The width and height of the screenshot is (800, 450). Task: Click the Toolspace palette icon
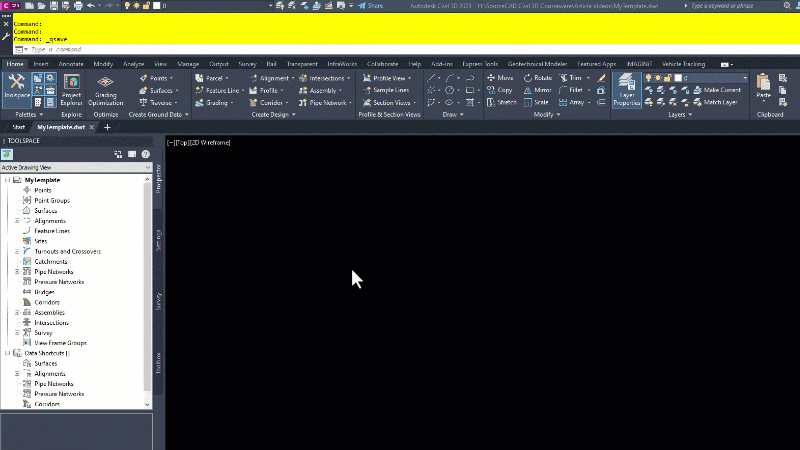tap(17, 87)
